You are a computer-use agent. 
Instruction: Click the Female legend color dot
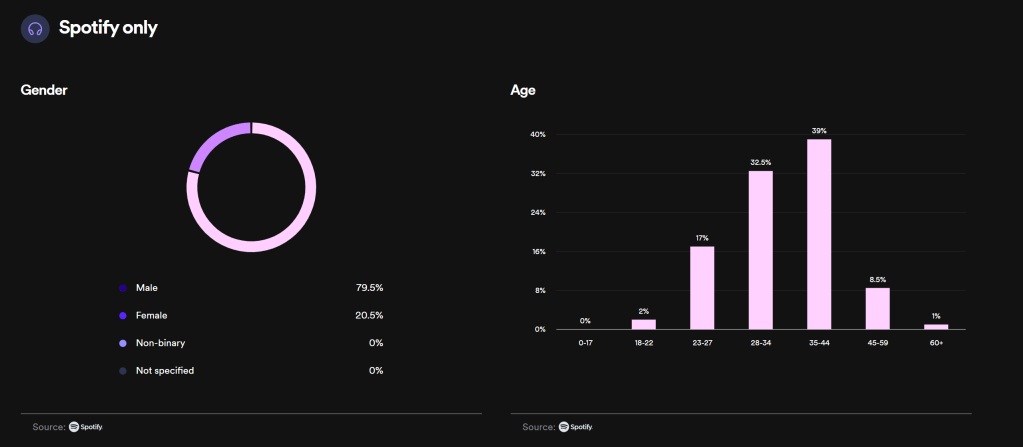tap(123, 316)
